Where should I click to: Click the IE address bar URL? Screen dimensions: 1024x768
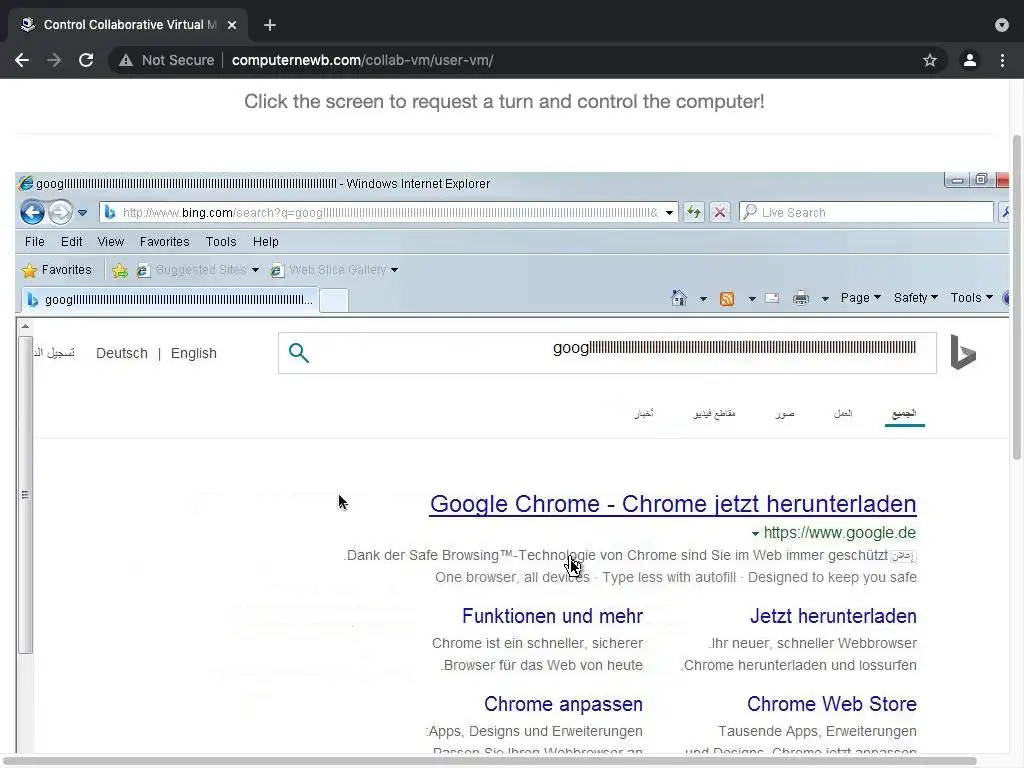pyautogui.click(x=390, y=213)
